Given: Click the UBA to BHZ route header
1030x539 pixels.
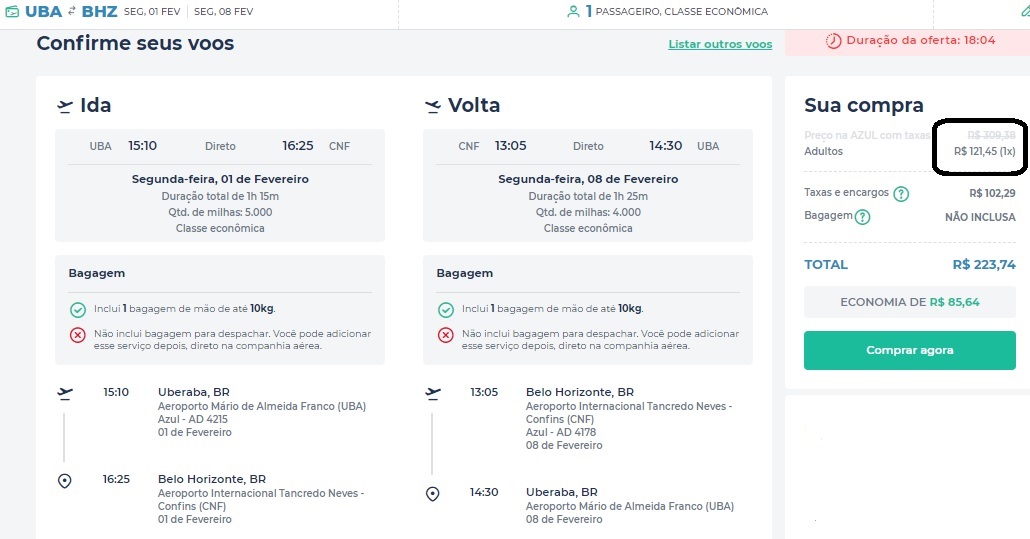Looking at the screenshot, I should (x=71, y=11).
